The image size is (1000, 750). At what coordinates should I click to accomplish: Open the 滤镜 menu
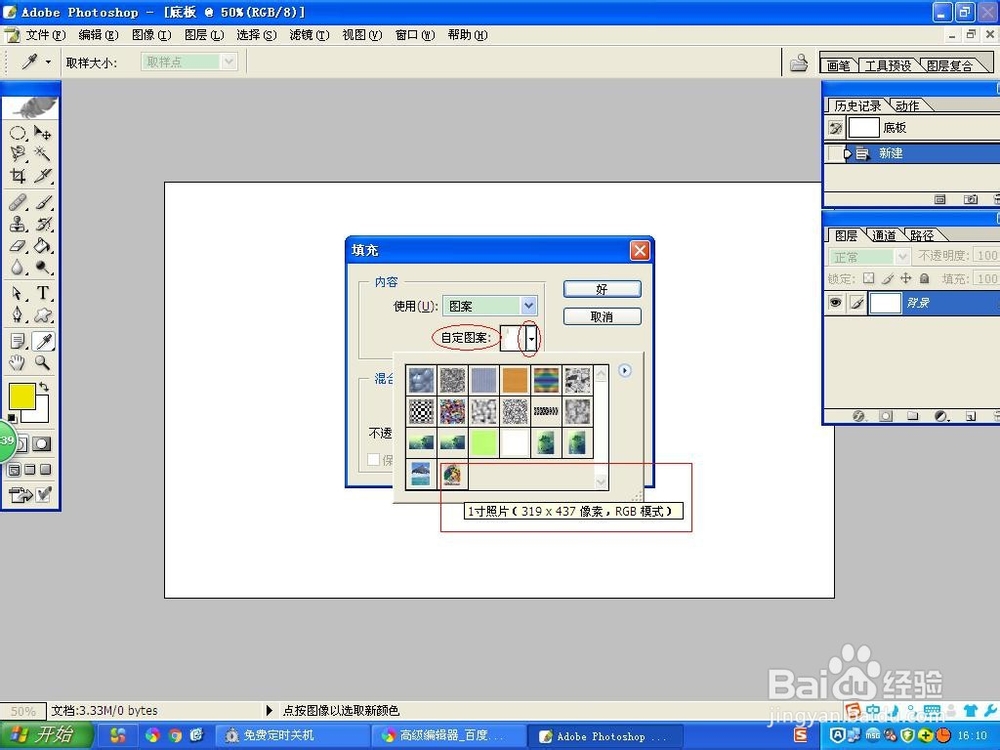coord(309,35)
